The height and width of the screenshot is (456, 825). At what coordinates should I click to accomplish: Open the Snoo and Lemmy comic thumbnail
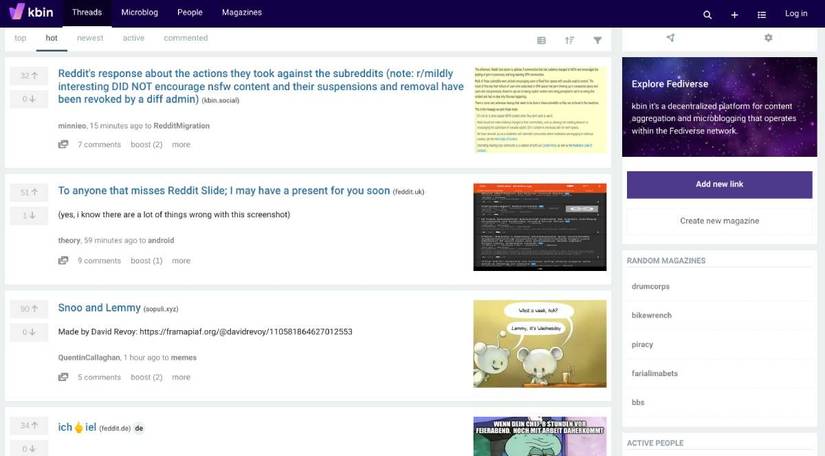pyautogui.click(x=540, y=344)
